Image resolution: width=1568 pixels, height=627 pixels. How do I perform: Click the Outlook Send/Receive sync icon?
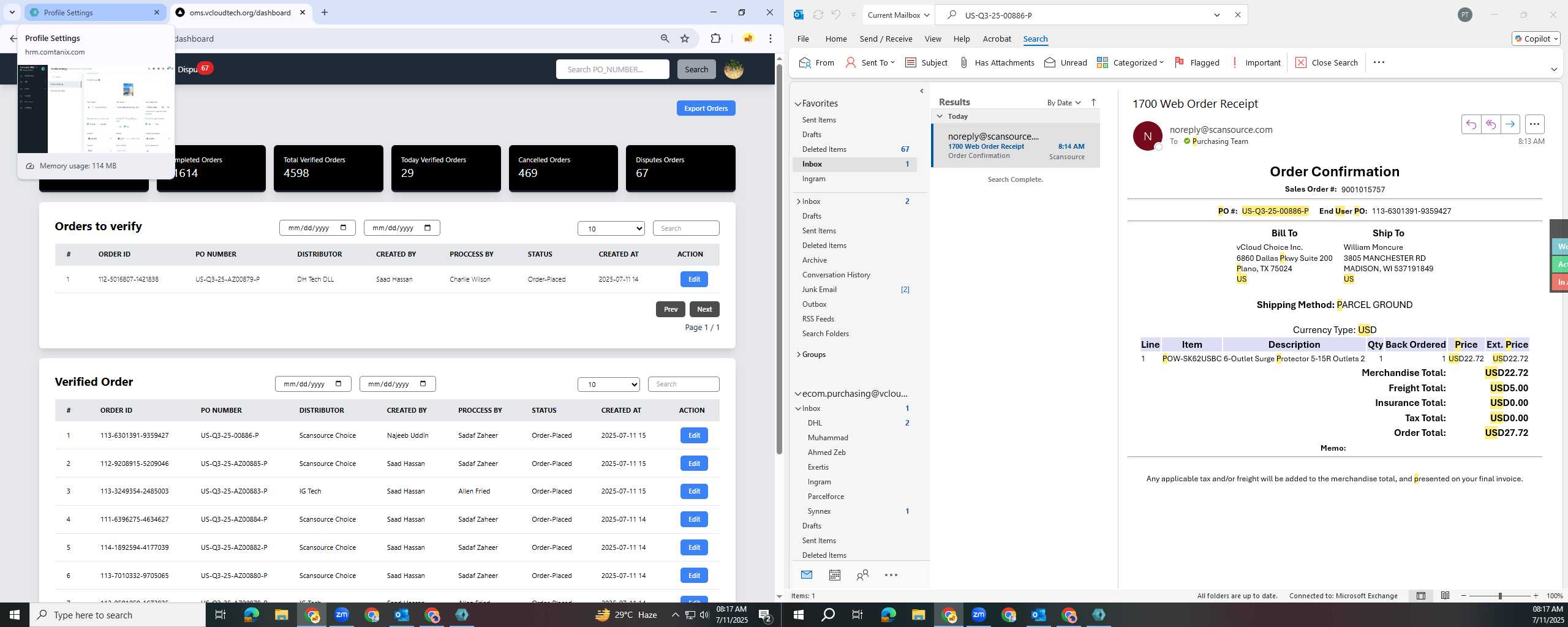(818, 15)
